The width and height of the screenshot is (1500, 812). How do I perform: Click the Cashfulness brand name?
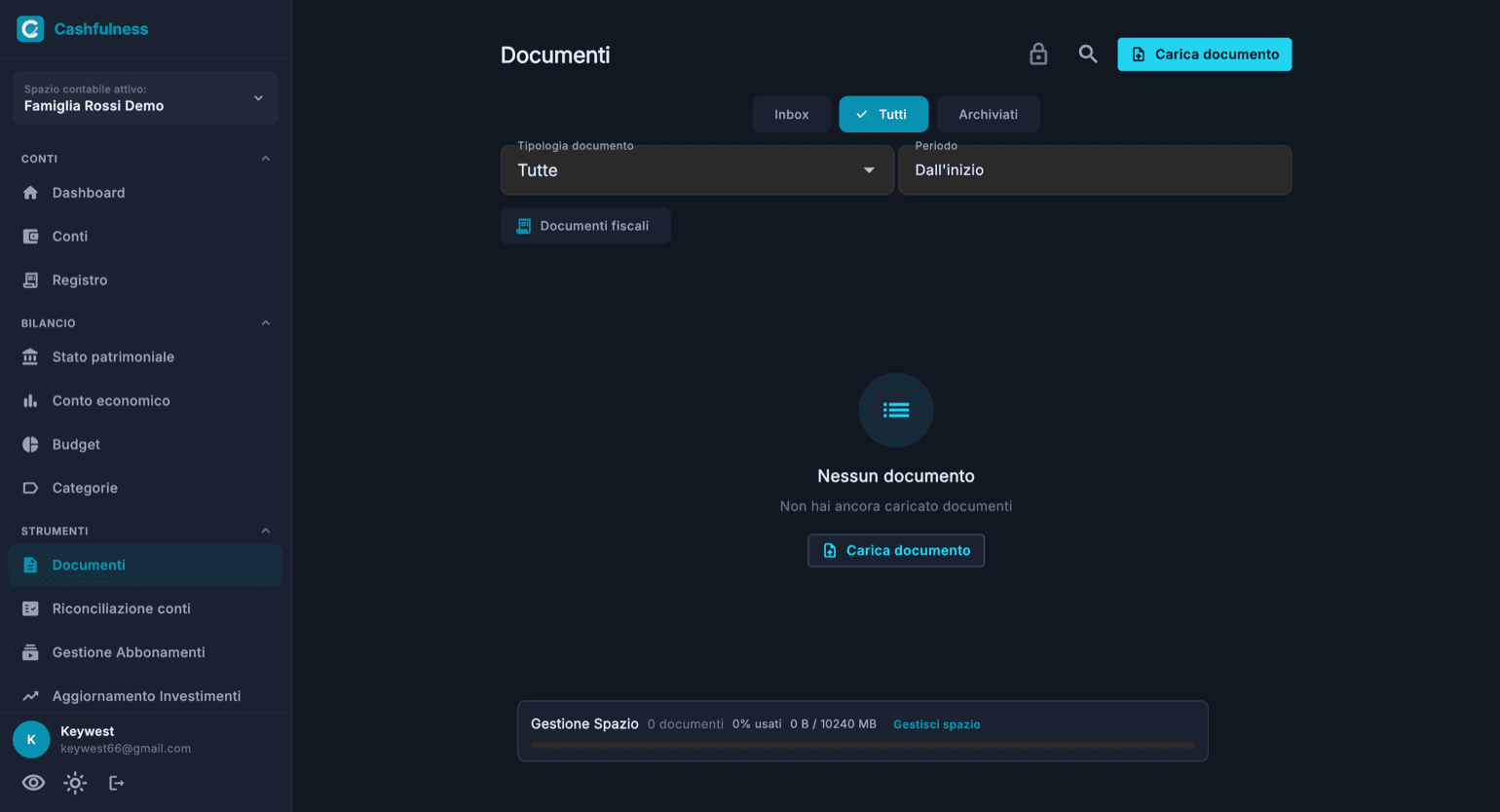101,29
